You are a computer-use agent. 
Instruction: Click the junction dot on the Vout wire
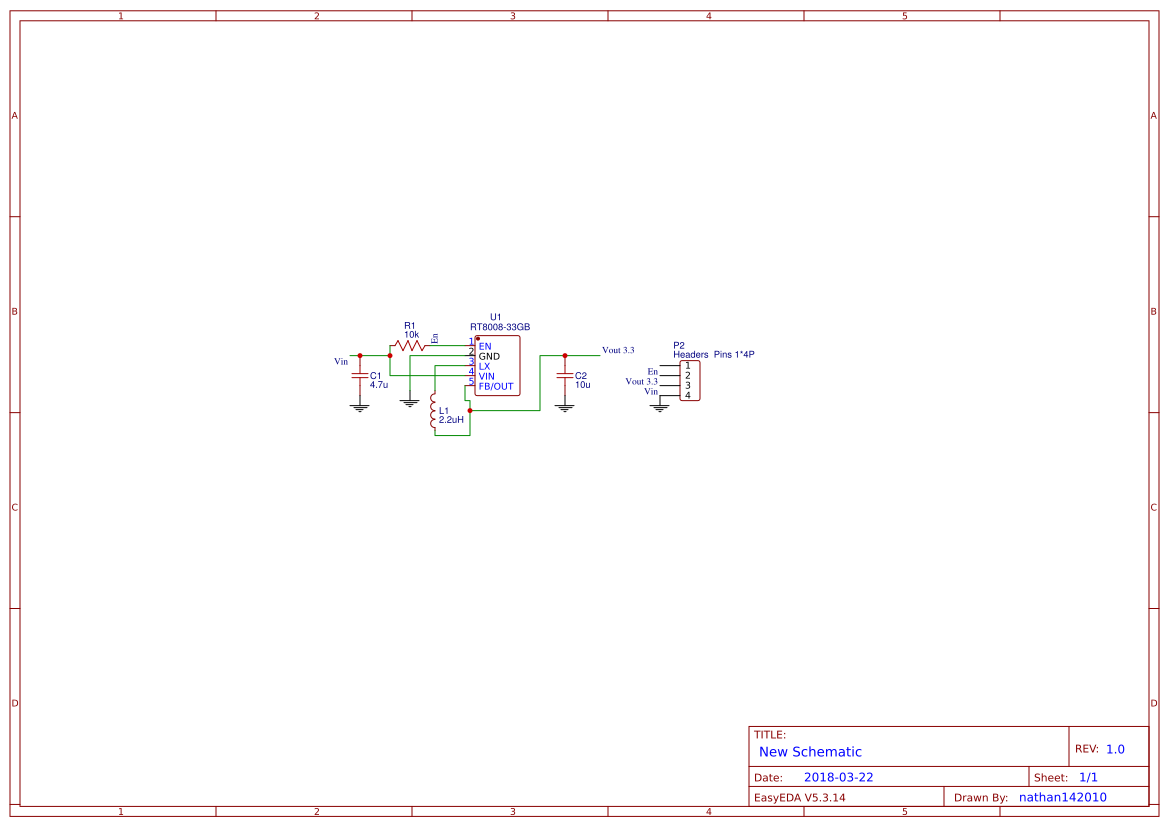pos(565,354)
